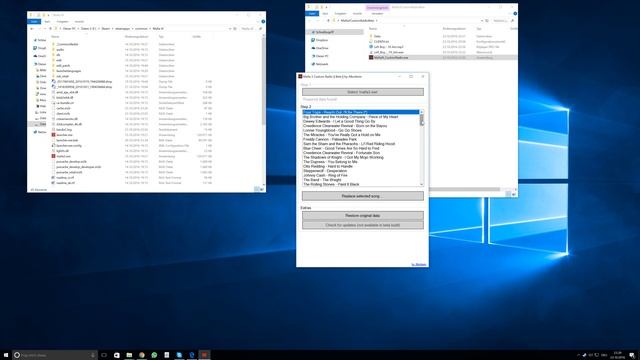Select 'Dewey Edwards - I Let a Good Thing Go By'
640x360 pixels.
coord(339,121)
